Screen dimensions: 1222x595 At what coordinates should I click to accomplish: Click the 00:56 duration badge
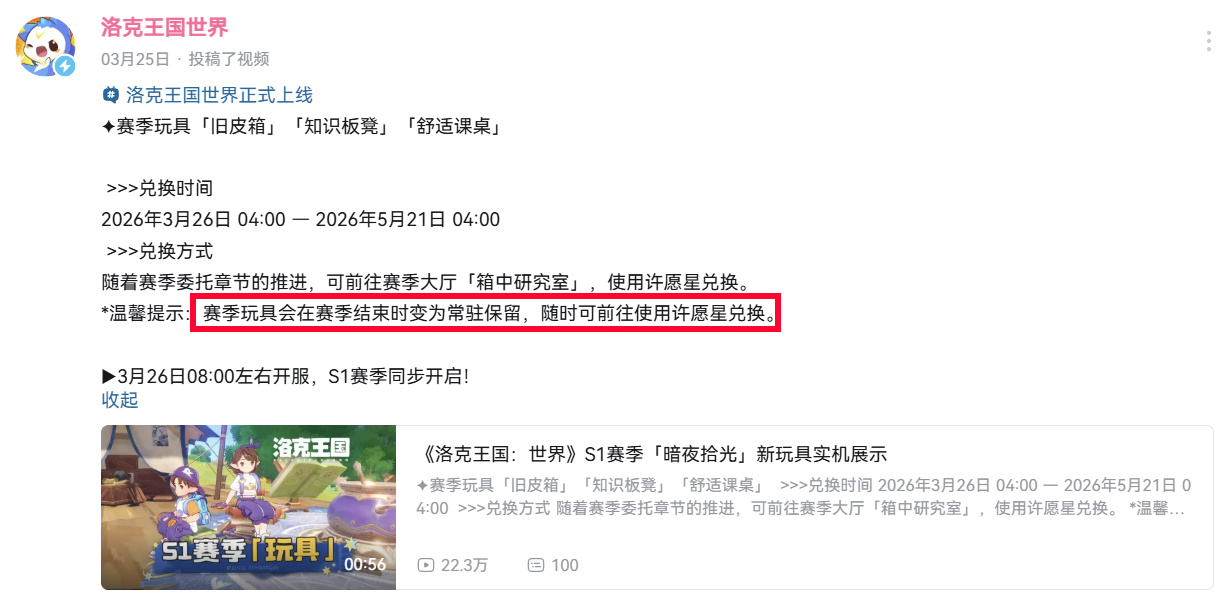click(364, 564)
